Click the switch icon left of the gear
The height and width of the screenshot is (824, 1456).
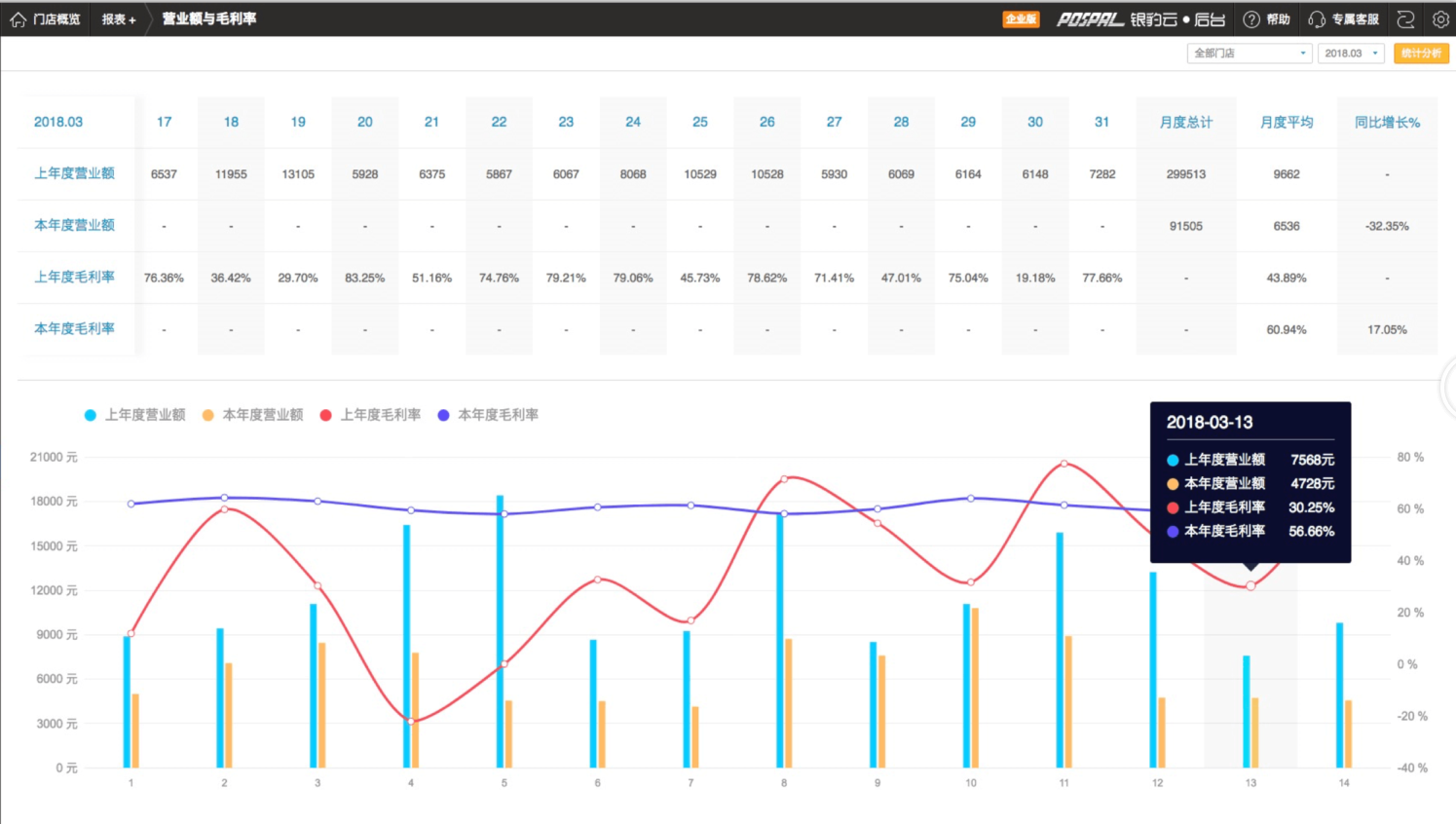pos(1405,19)
